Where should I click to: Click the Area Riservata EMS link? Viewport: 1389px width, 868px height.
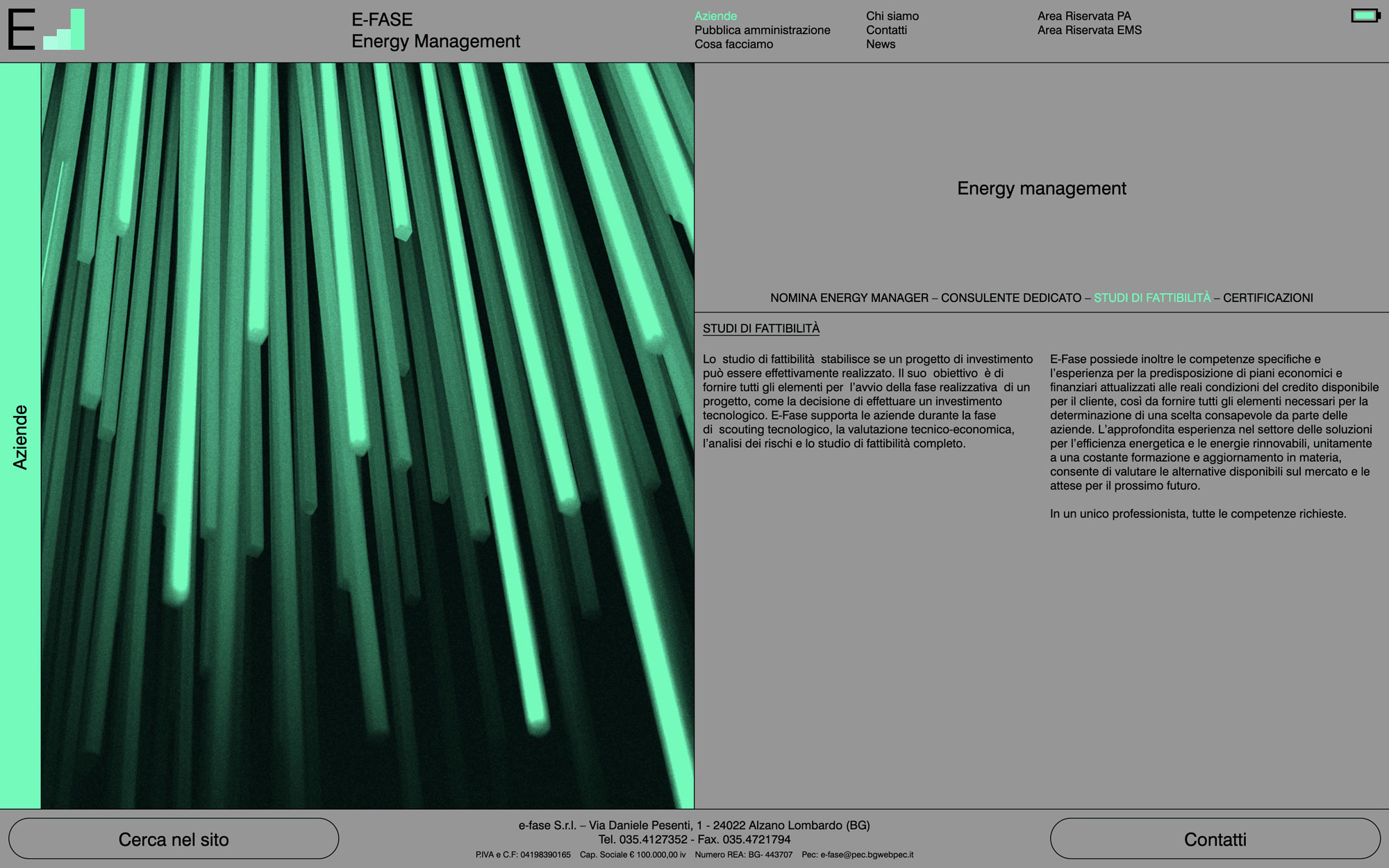click(x=1089, y=30)
